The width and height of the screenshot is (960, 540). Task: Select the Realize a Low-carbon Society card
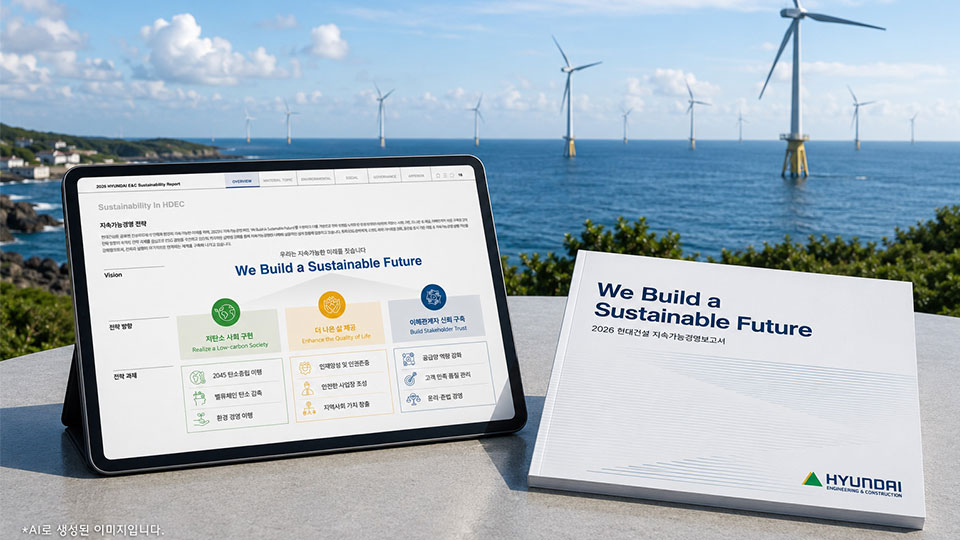click(230, 332)
